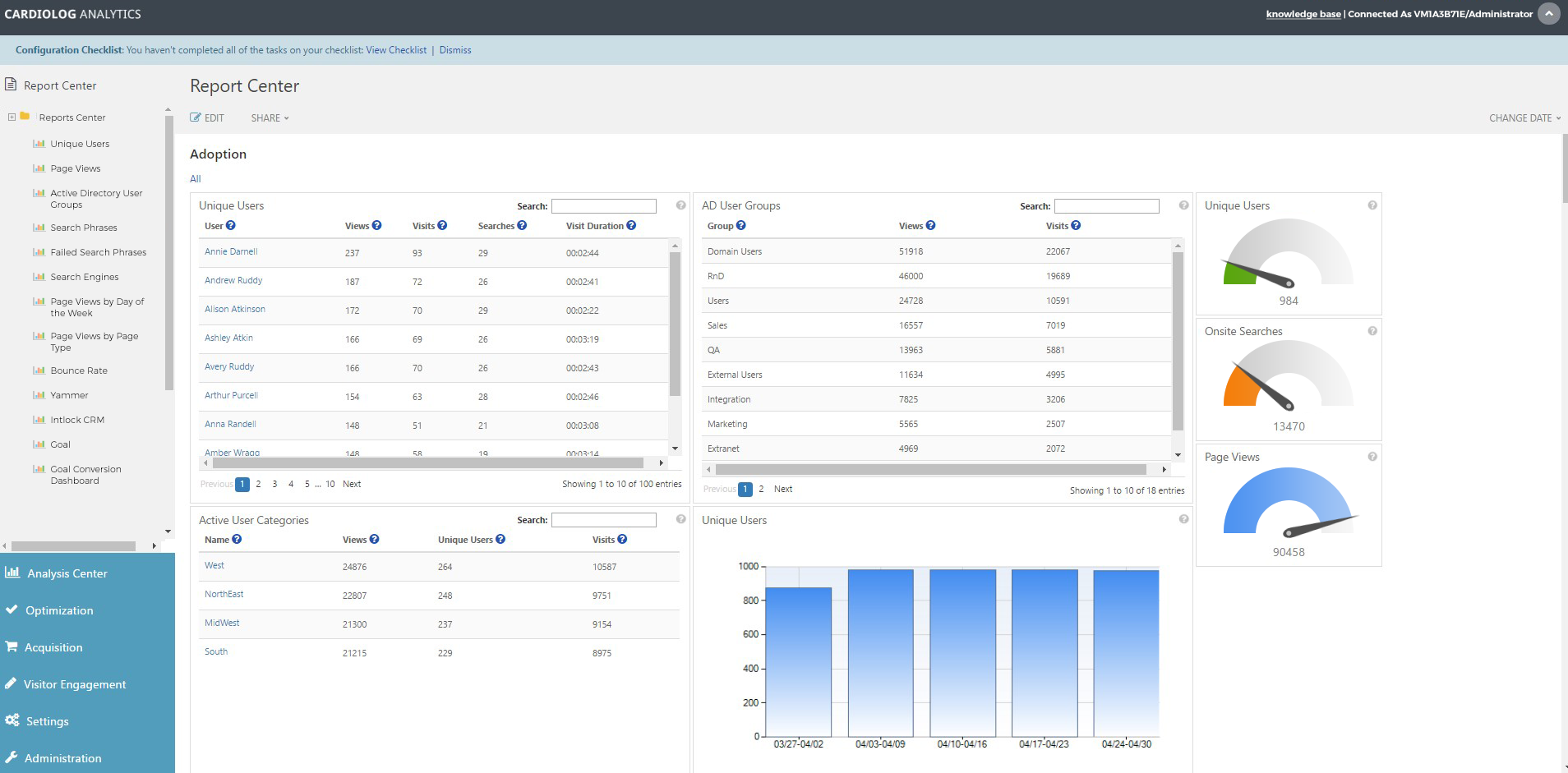Click scroll-right arrow in AD User Groups table

click(1164, 470)
